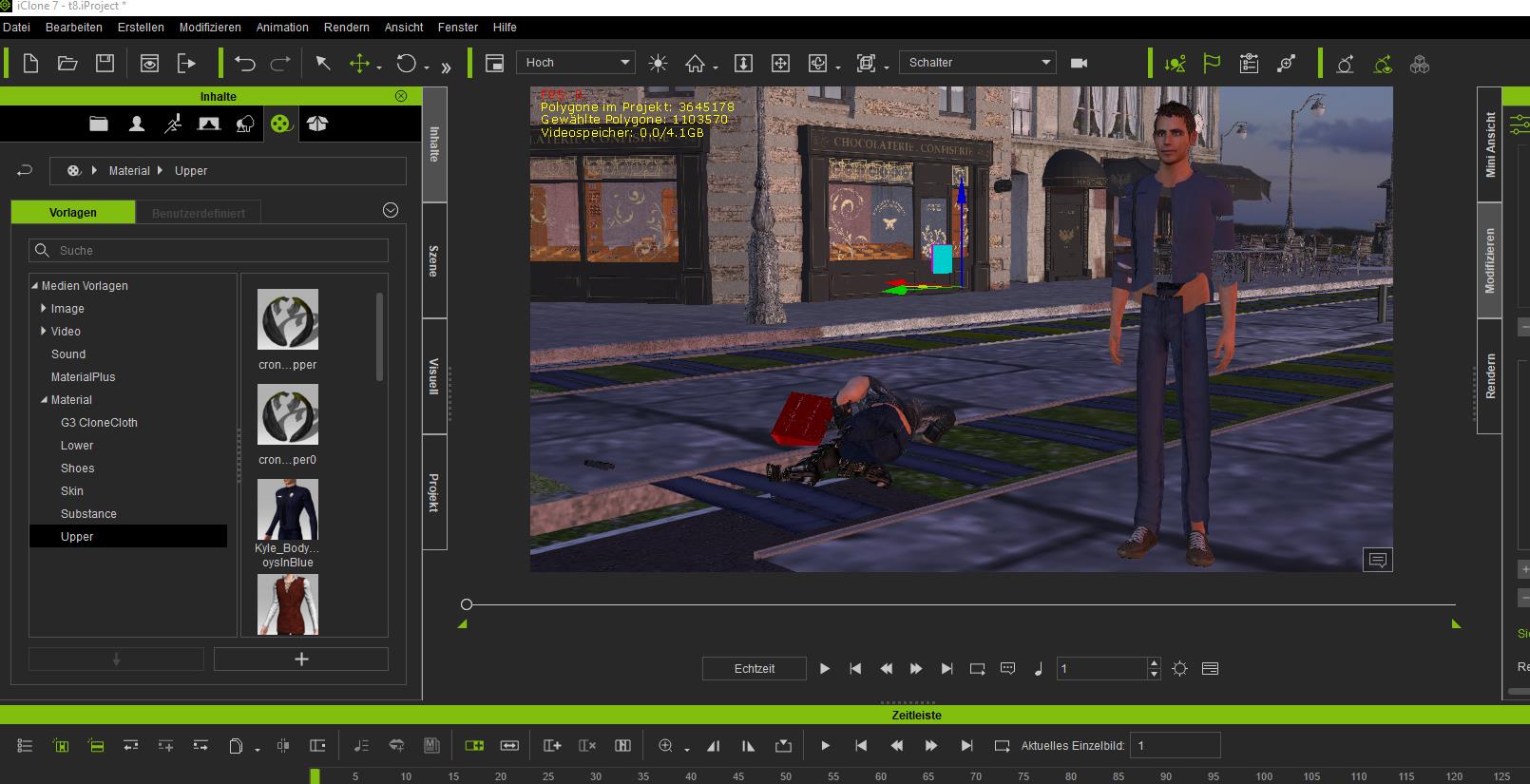Image resolution: width=1530 pixels, height=784 pixels.
Task: Click the playhead marker on the play bar
Action: tap(467, 604)
